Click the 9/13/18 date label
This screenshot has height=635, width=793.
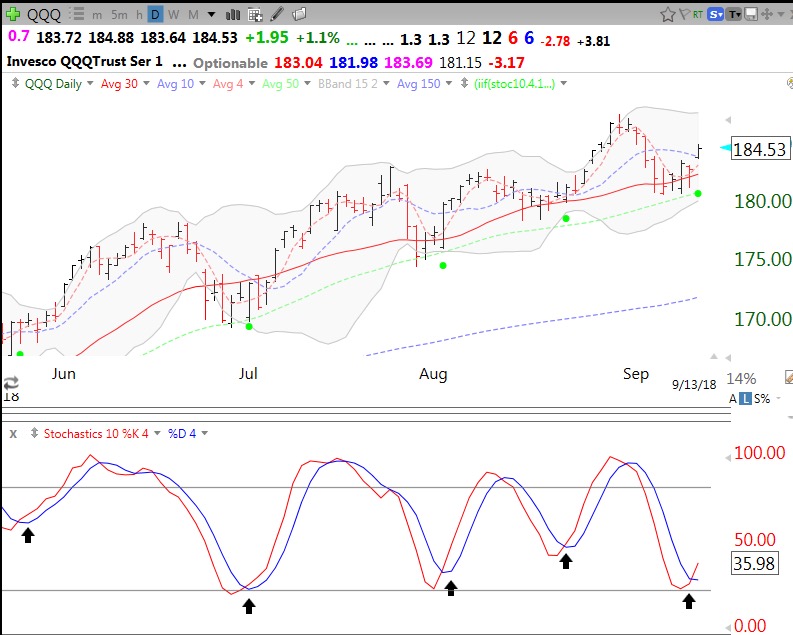coord(694,385)
